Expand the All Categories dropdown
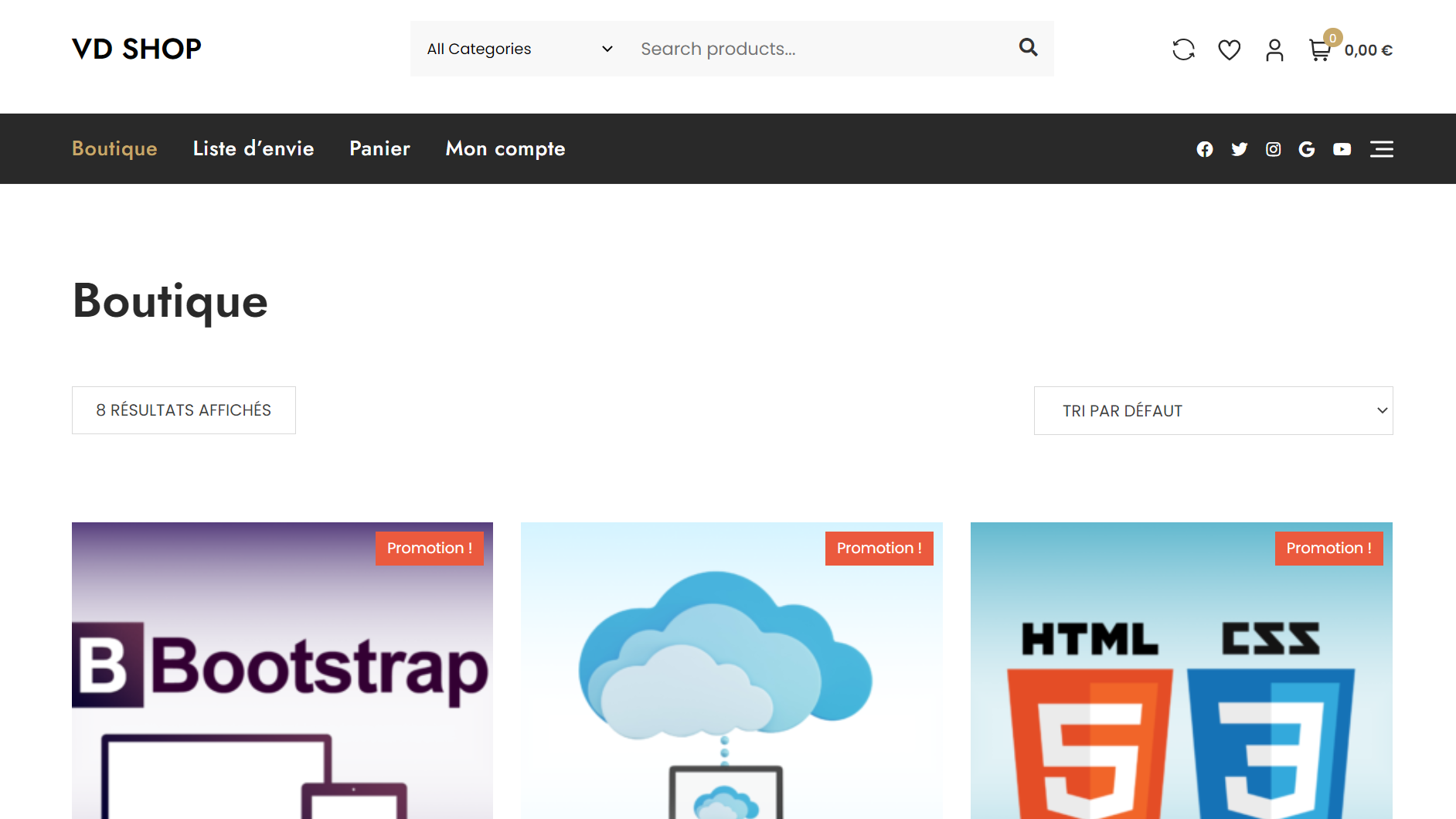The width and height of the screenshot is (1456, 819). (x=520, y=49)
